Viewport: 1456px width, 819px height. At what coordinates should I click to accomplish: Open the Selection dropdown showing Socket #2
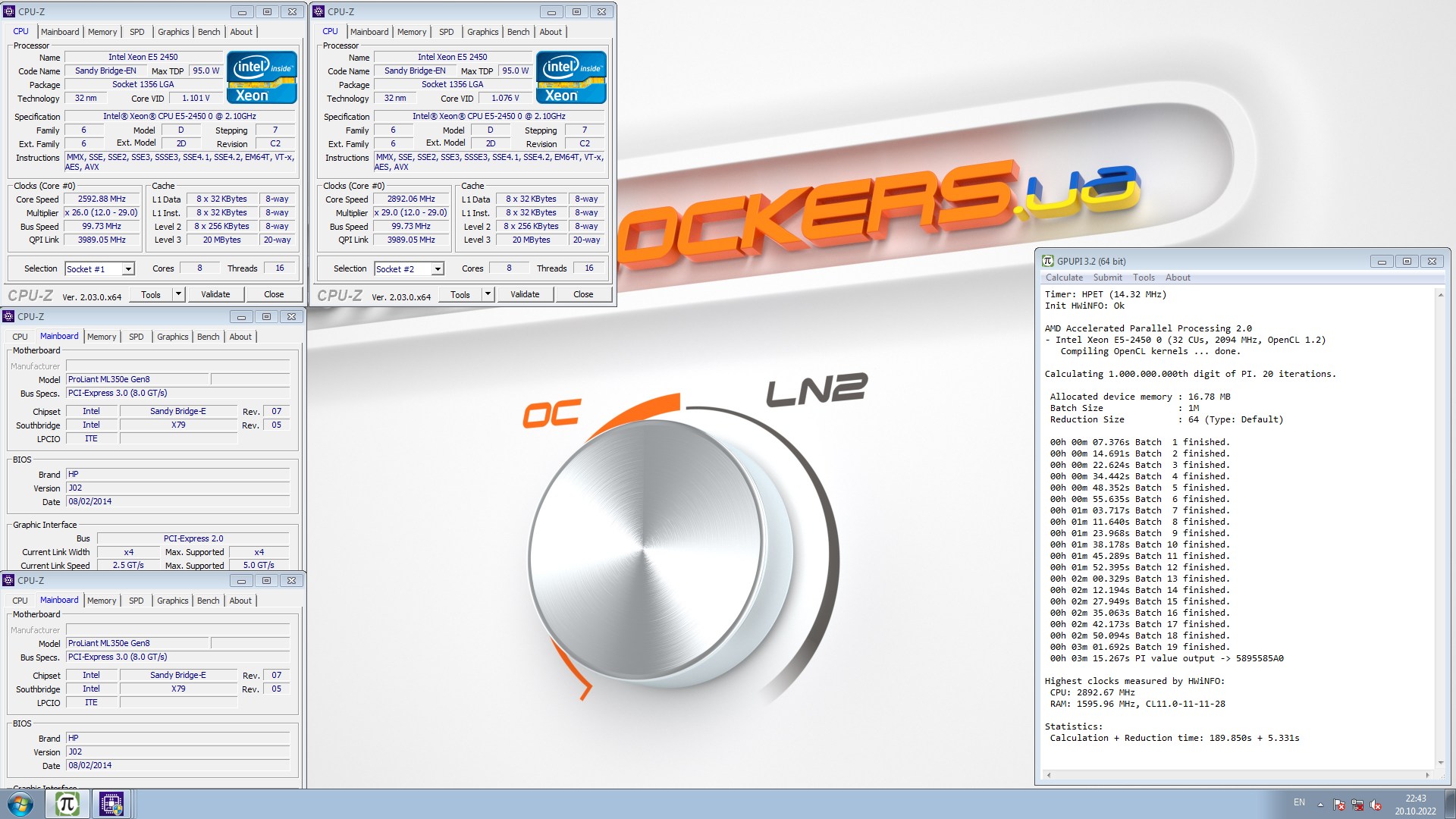(x=409, y=268)
